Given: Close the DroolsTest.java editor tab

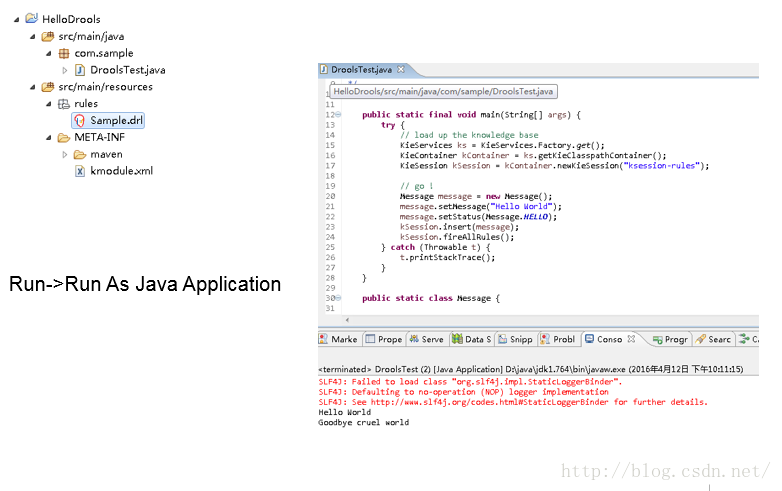Looking at the screenshot, I should click(400, 69).
